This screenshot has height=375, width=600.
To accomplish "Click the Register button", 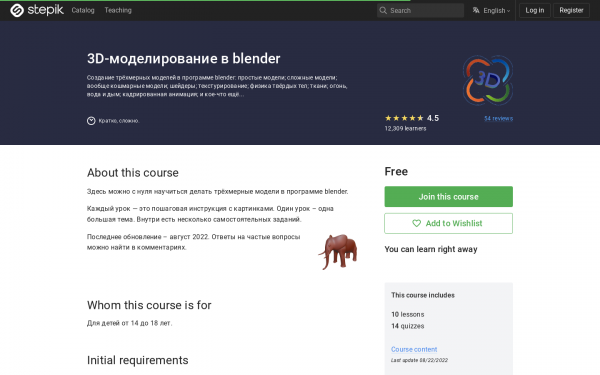I will click(x=571, y=10).
